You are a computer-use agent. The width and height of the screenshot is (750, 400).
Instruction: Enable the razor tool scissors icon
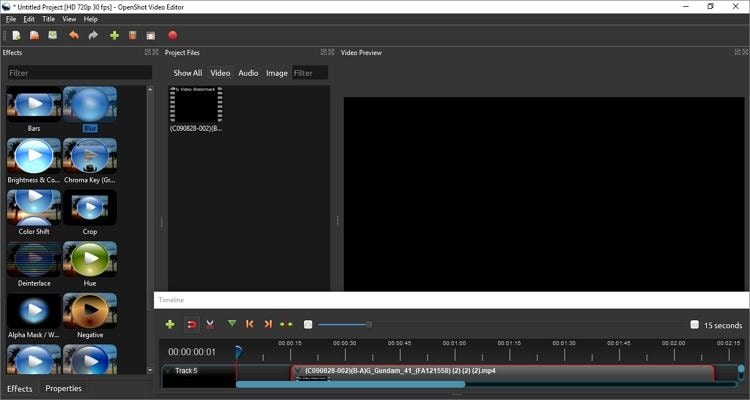tap(210, 324)
